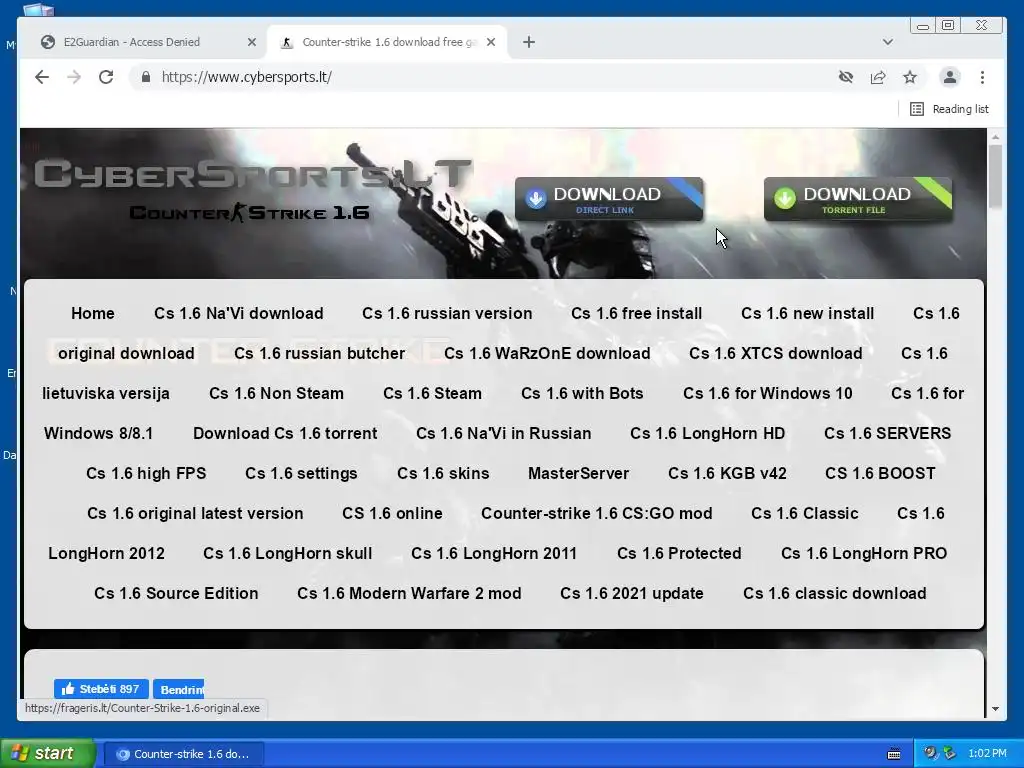
Task: Open a new browser tab
Action: pyautogui.click(x=529, y=42)
